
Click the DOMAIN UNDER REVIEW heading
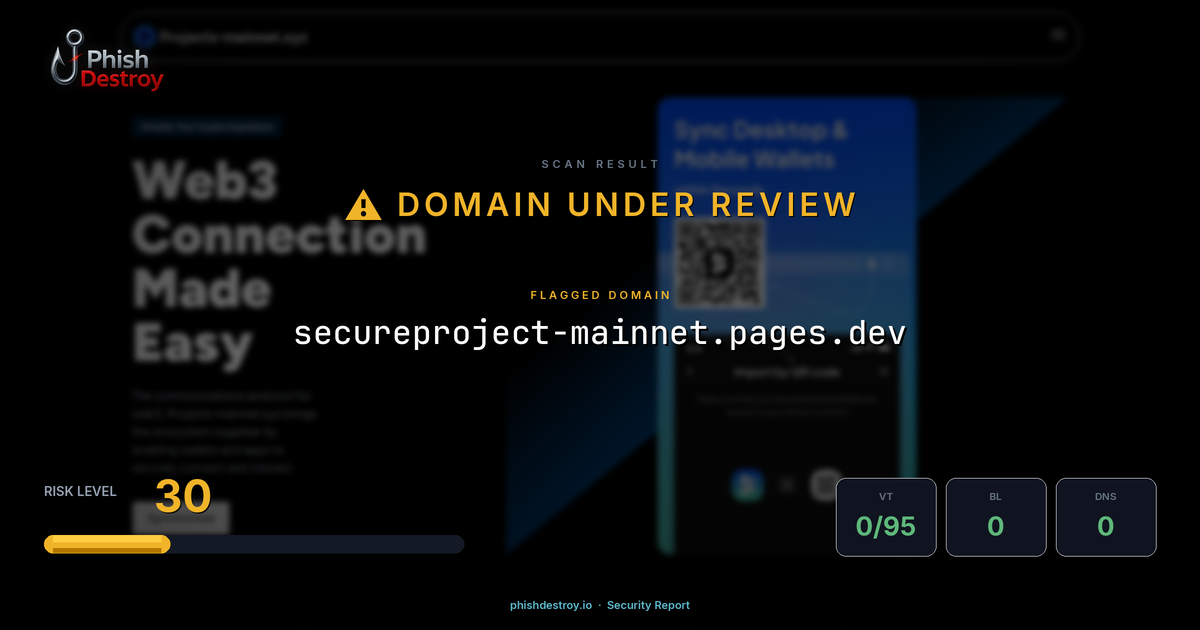click(627, 204)
